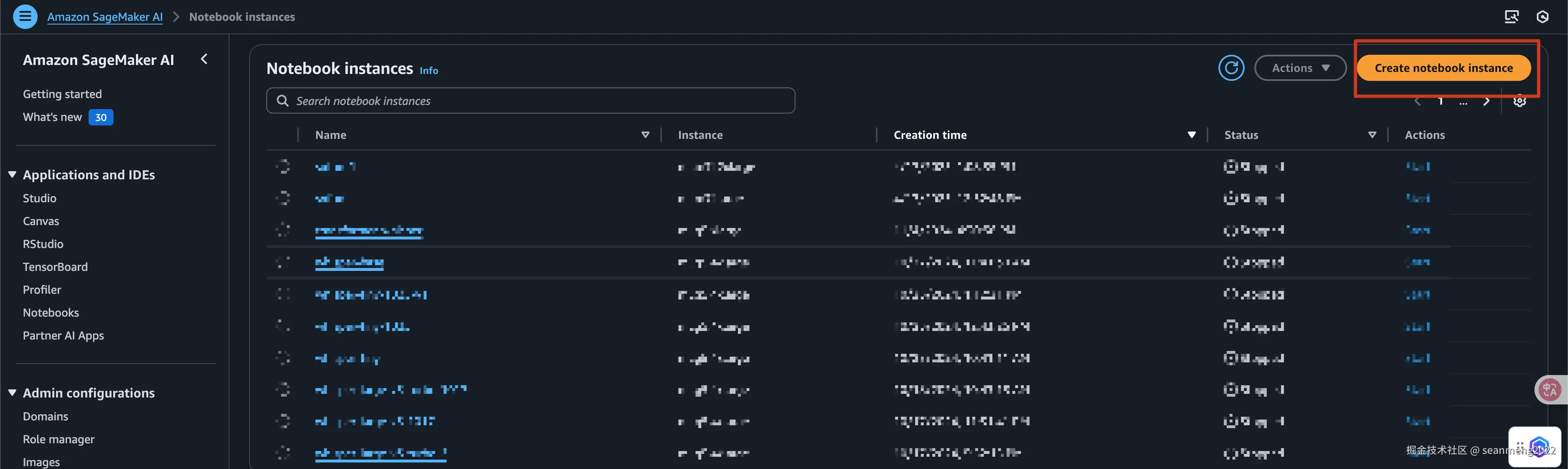Open CloudShell icon in top bar

[x=1511, y=16]
